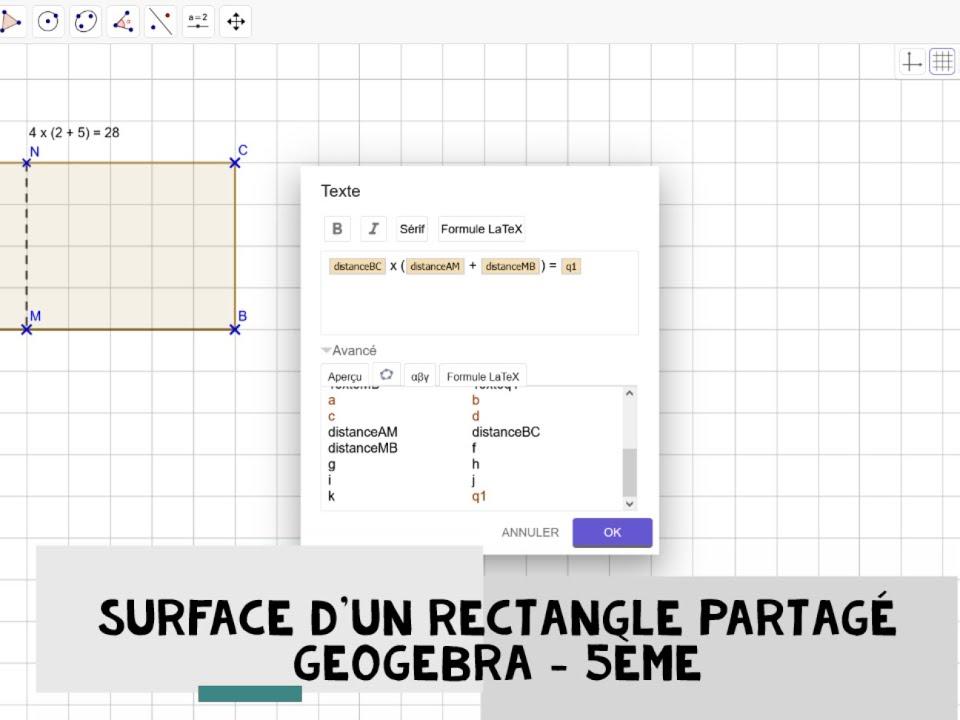Toggle the grid display
This screenshot has width=960, height=720.
coord(939,61)
